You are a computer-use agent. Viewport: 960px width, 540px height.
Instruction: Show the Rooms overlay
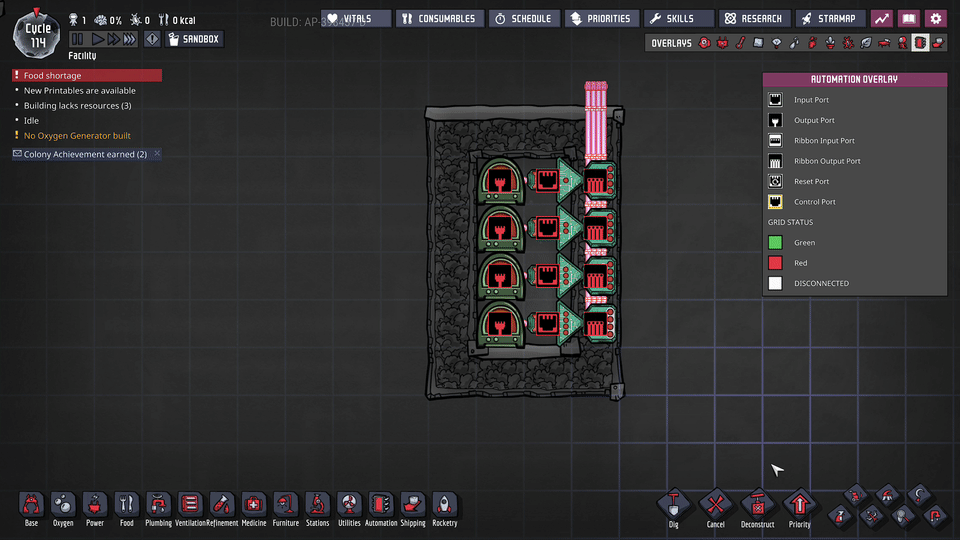[884, 43]
